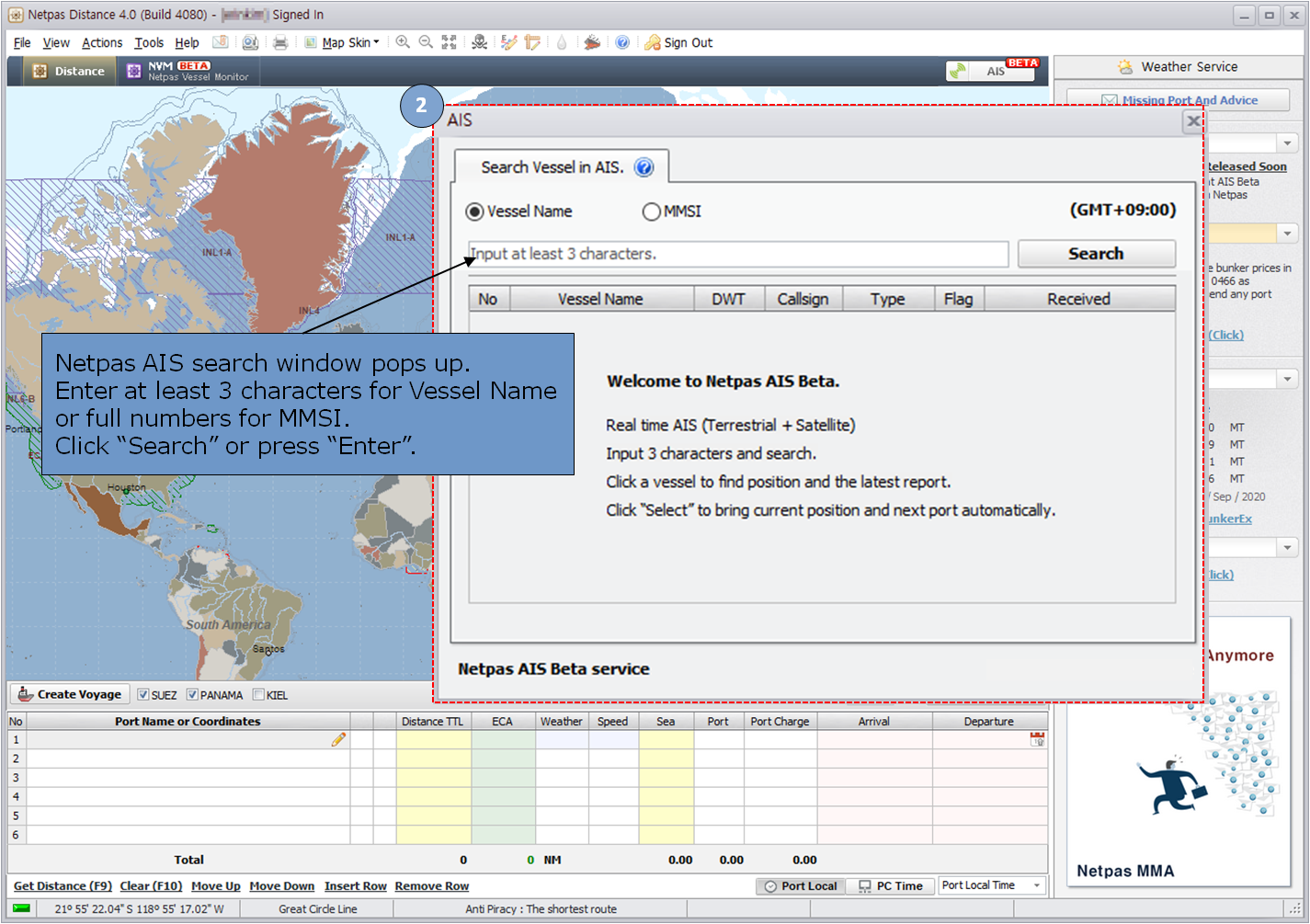1310x924 pixels.
Task: Click the Search button in AIS window
Action: coord(1096,254)
